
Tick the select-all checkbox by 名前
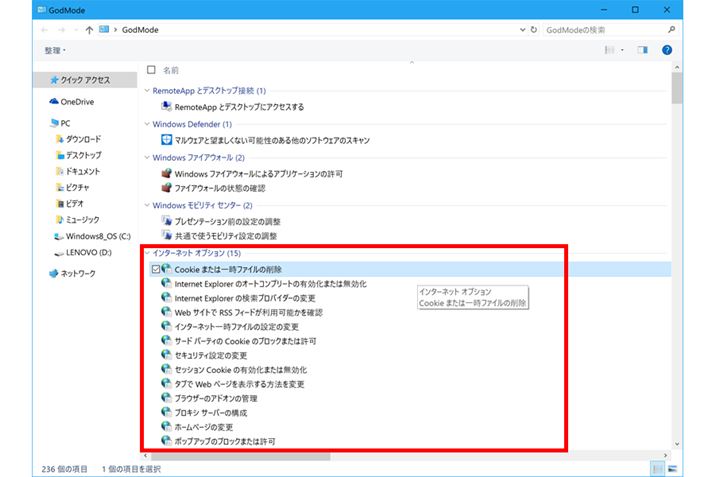[x=151, y=70]
